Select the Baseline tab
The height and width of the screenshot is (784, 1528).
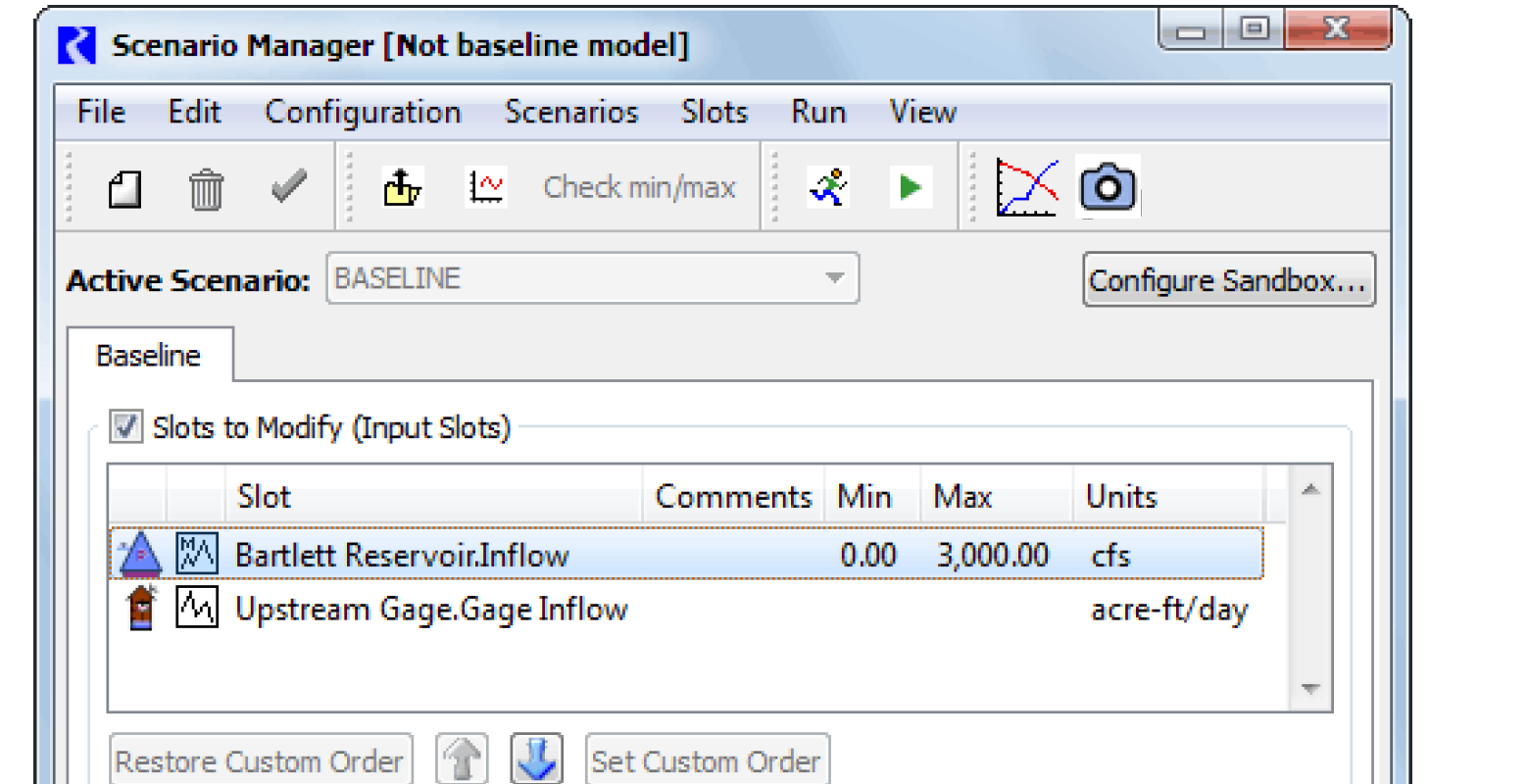(x=148, y=356)
